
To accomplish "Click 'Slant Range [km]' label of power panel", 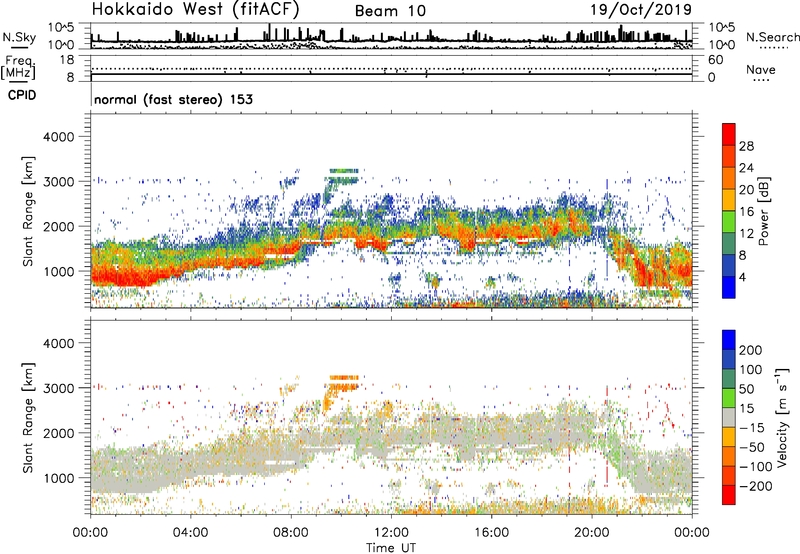I will tap(28, 211).
